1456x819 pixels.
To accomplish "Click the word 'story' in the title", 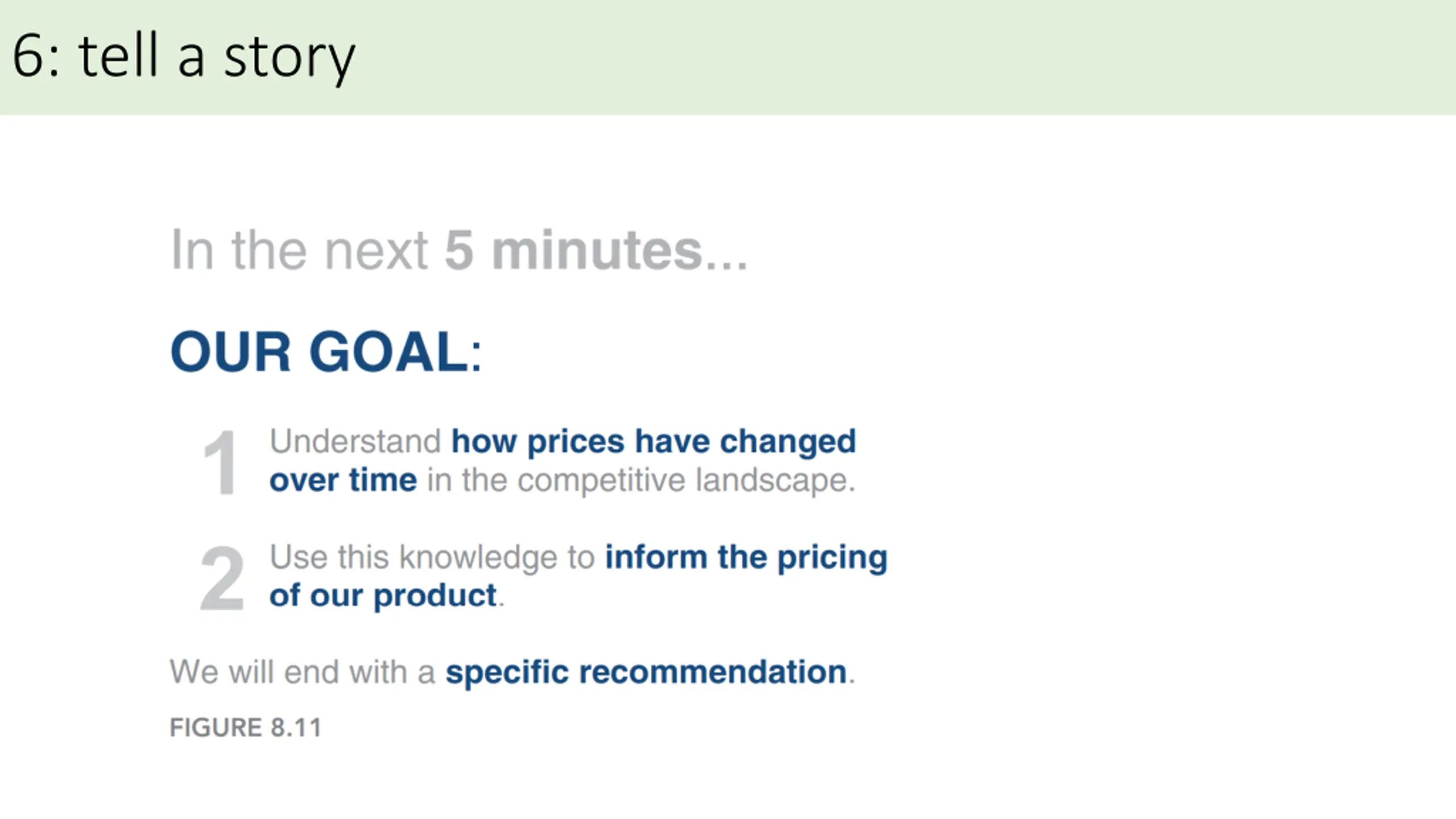I will pos(289,60).
